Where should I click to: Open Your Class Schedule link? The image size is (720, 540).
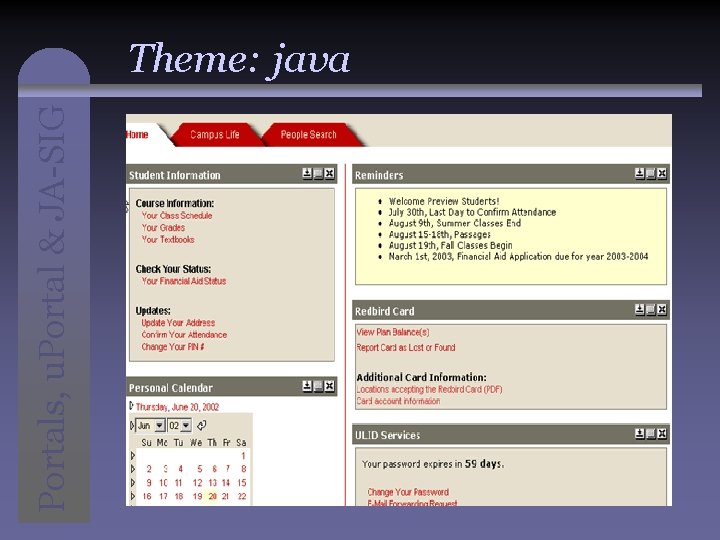tap(177, 215)
